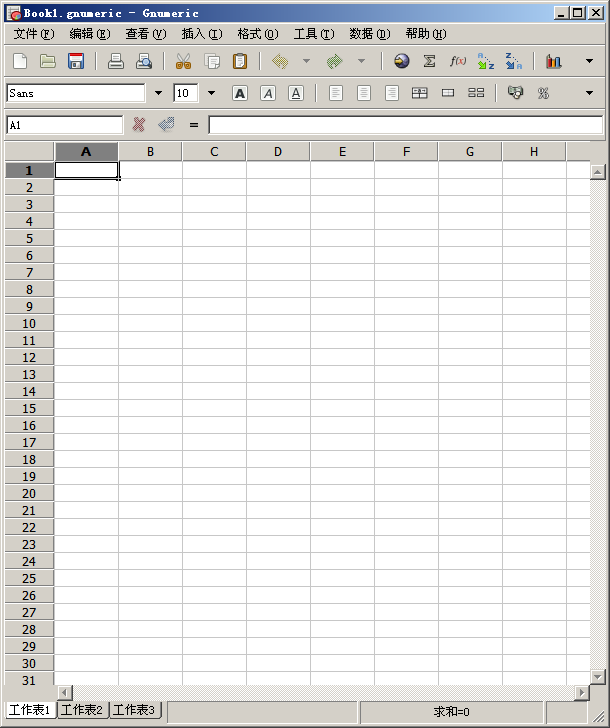Viewport: 610px width, 728px height.
Task: Center horizontally across the selection
Action: (420, 93)
